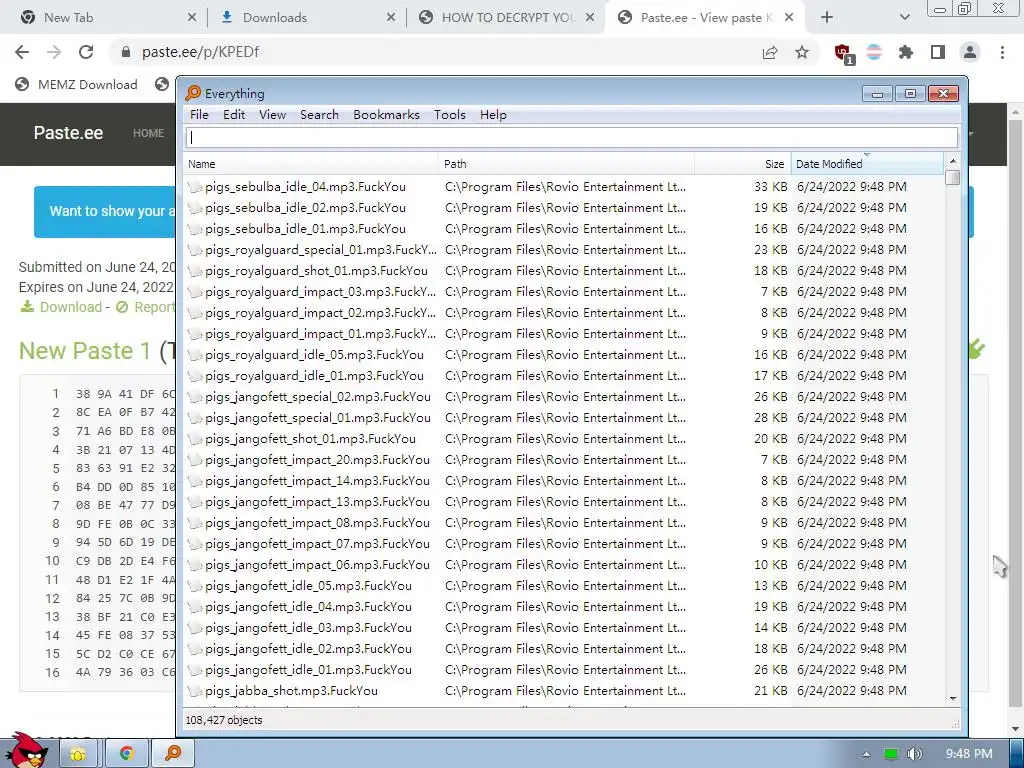Select pigs_jangofett_impact_14.mp3.FuckYou file name

317,481
